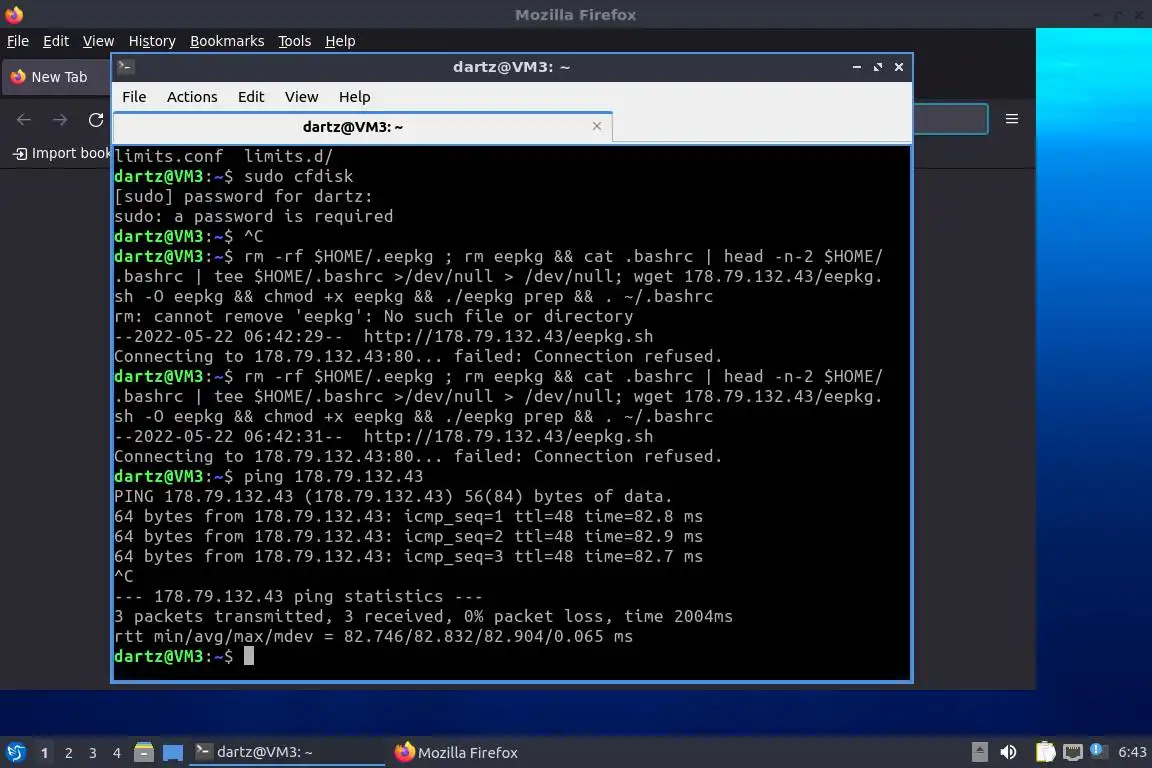Click the 6:43 clock in the taskbar
1152x768 pixels.
(x=1131, y=752)
